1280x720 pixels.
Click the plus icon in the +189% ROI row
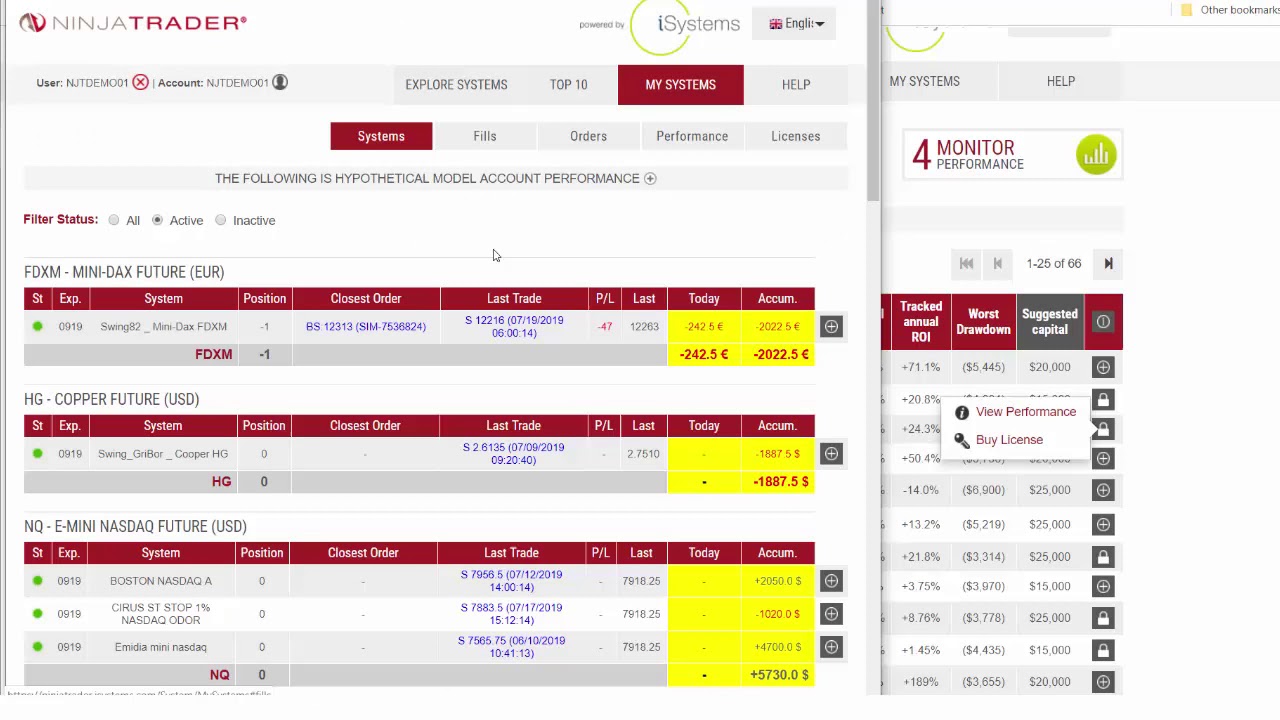click(1103, 682)
